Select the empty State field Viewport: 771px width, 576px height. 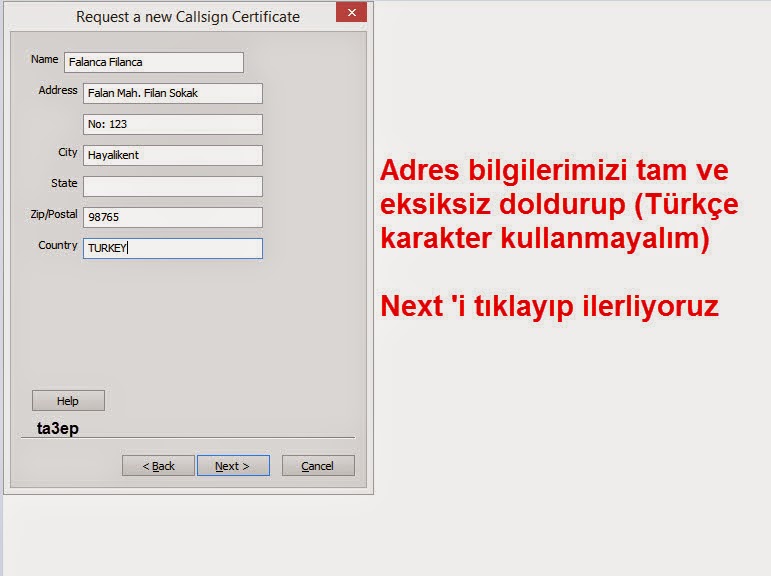[x=173, y=186]
